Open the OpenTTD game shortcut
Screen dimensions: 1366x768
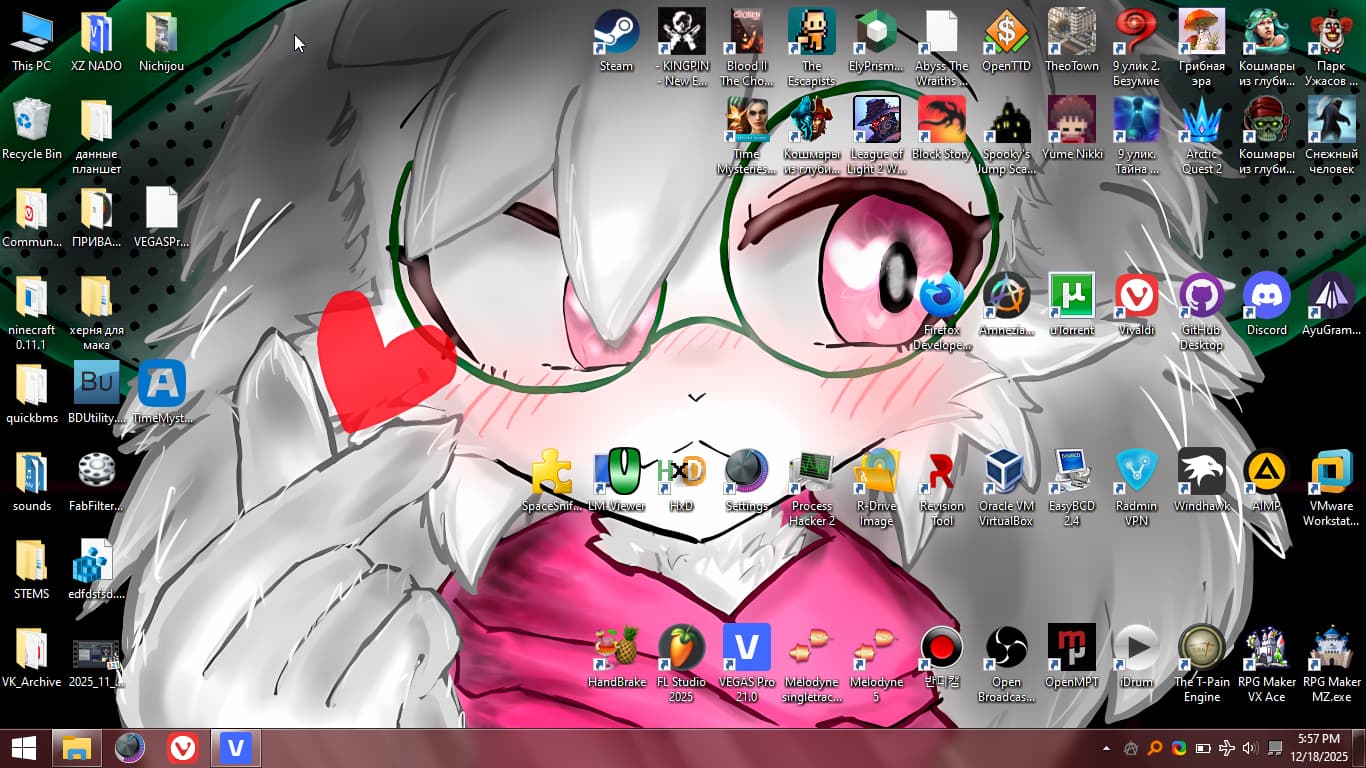click(x=1006, y=34)
